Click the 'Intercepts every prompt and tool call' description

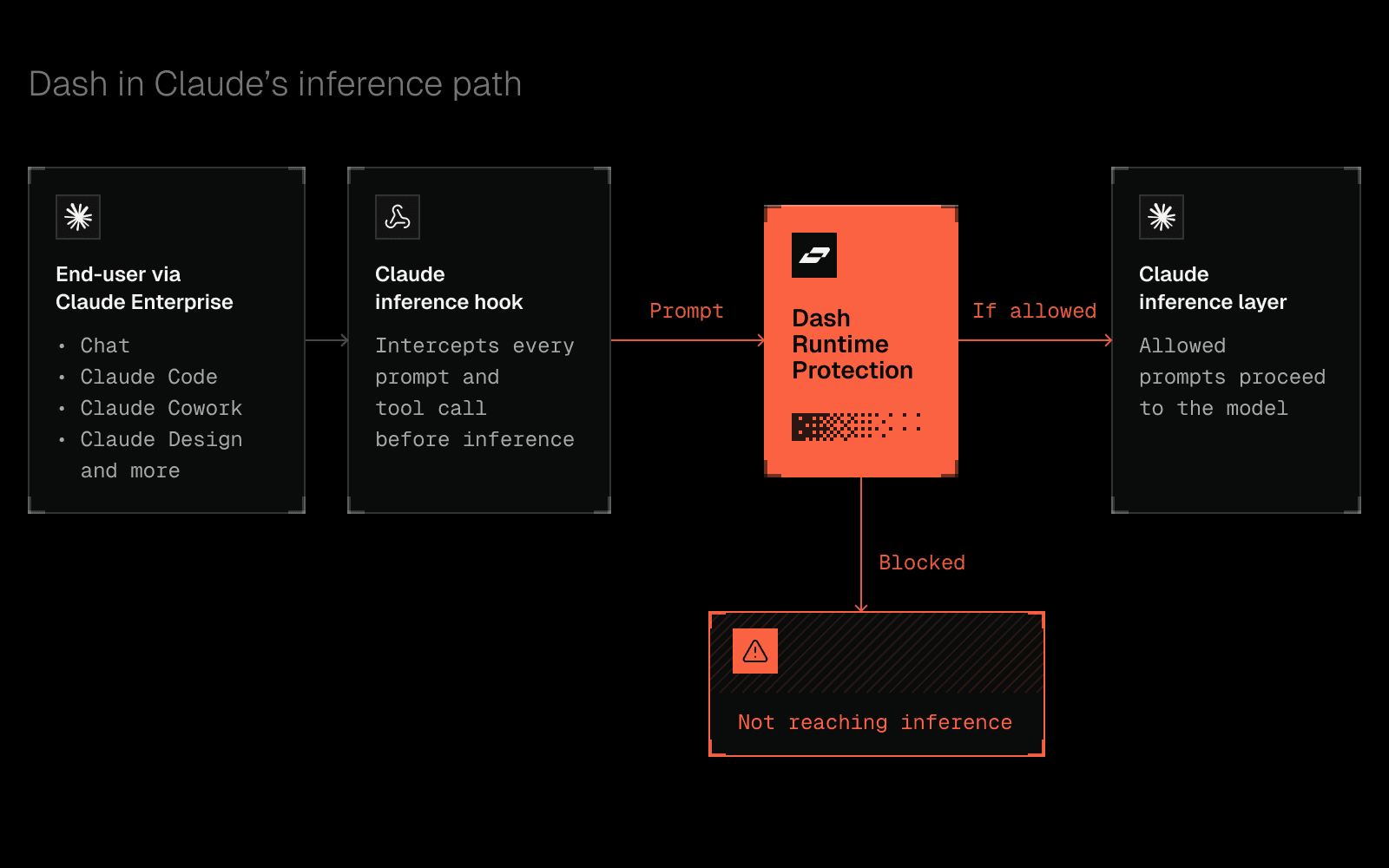[x=475, y=392]
